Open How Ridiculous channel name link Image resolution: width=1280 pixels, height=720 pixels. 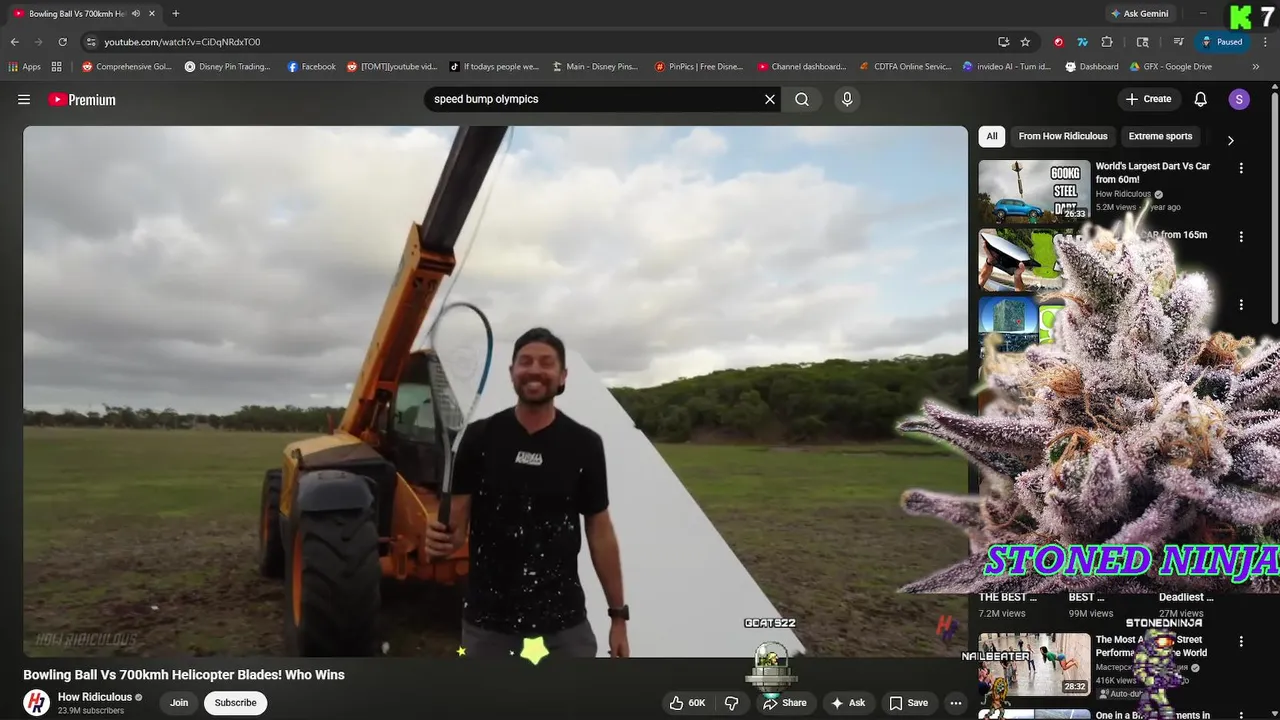95,697
